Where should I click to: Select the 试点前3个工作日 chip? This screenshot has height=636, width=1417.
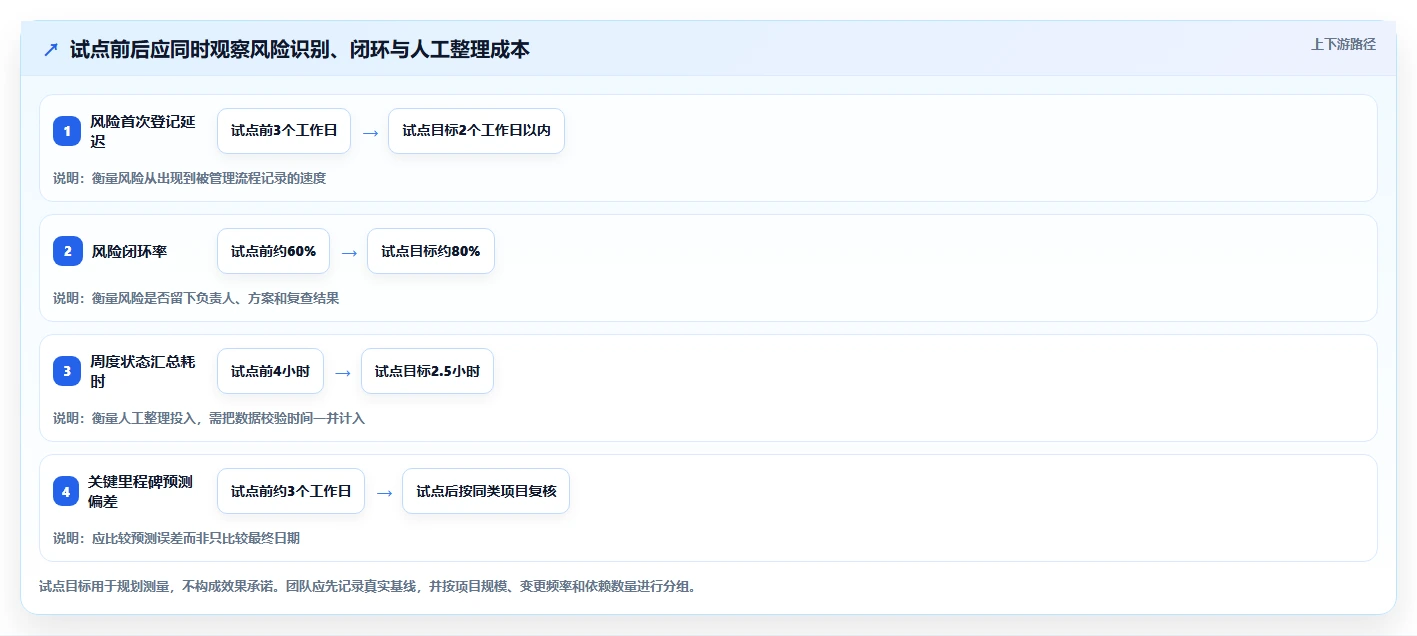284,131
